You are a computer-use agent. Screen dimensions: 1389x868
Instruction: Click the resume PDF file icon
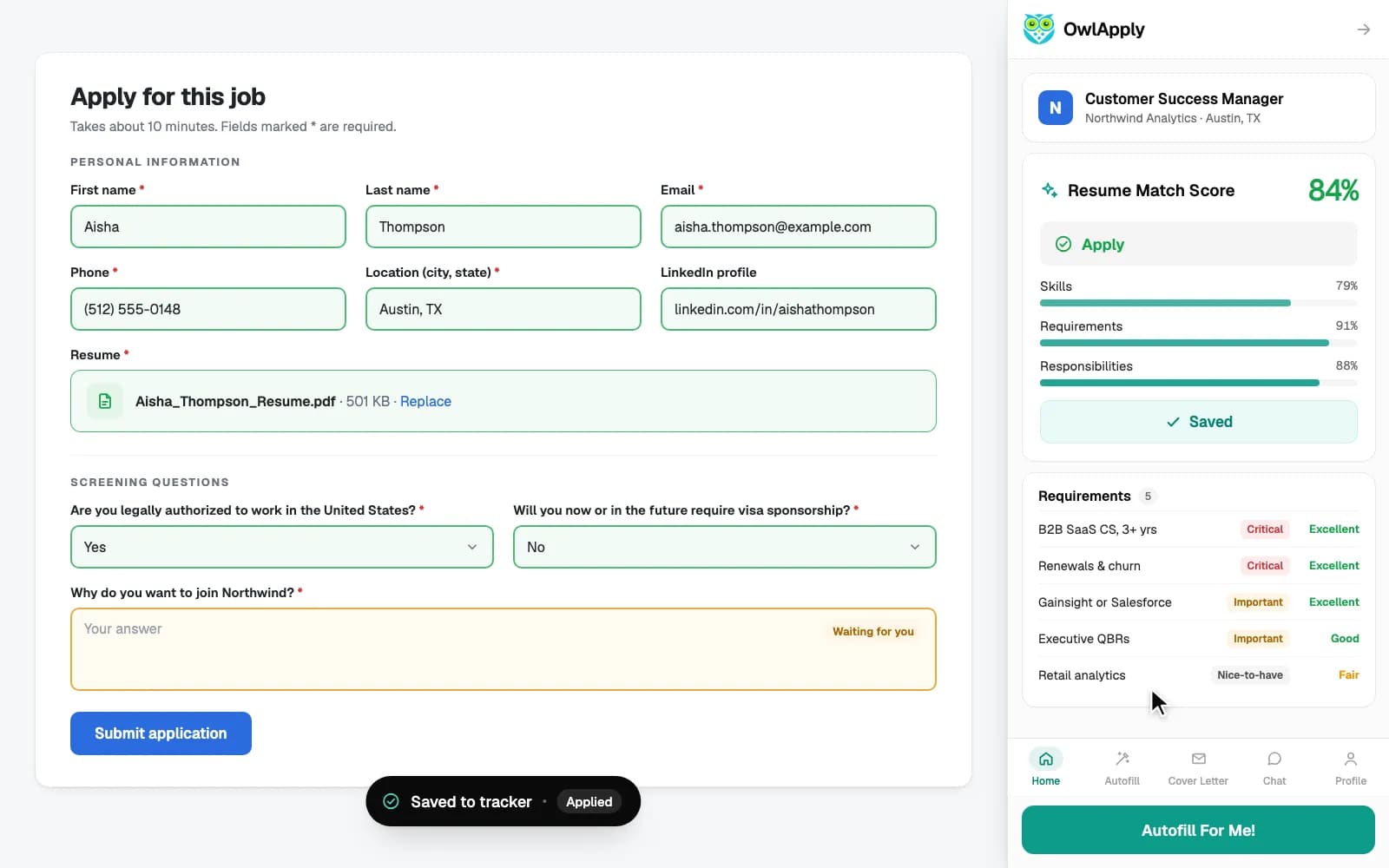[x=105, y=401]
